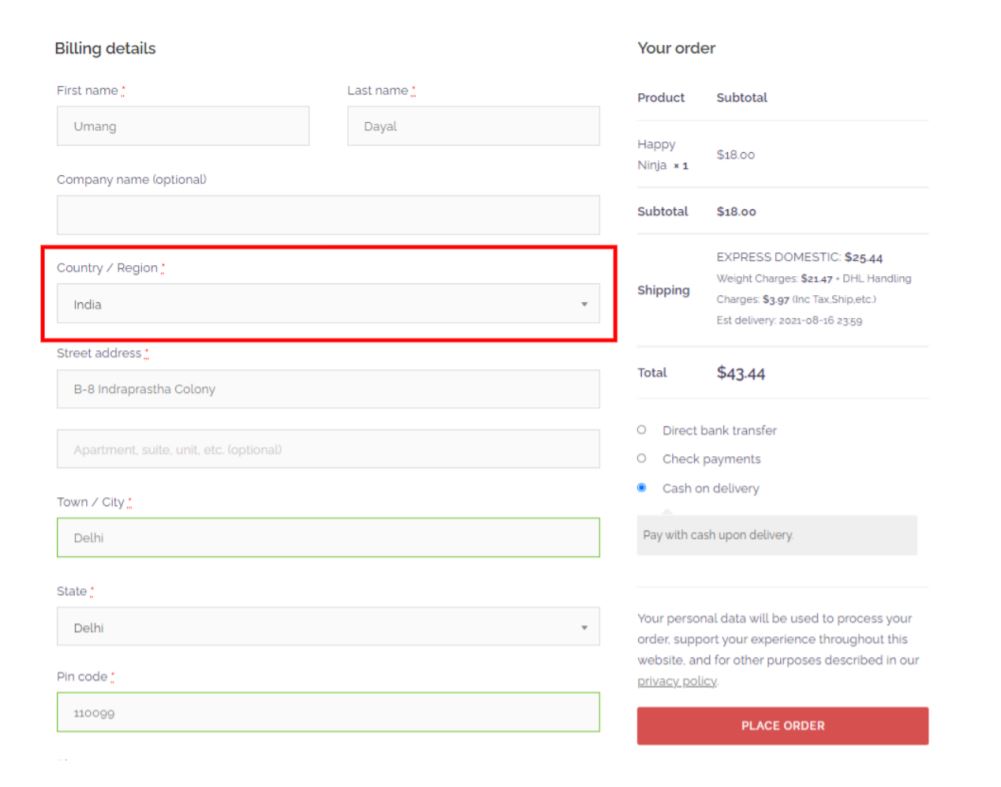
Task: Choose Check payments radio button
Action: click(x=642, y=458)
